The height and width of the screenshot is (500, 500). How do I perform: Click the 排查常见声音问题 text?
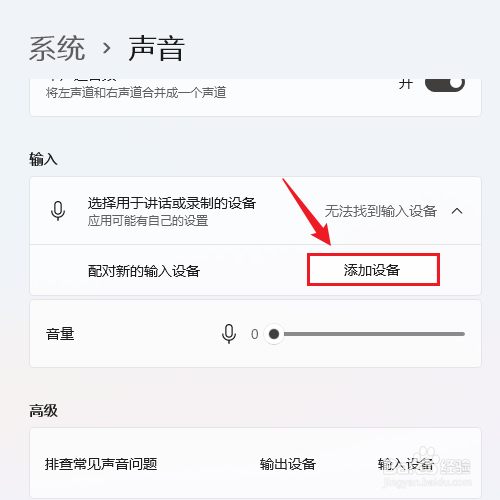101,464
